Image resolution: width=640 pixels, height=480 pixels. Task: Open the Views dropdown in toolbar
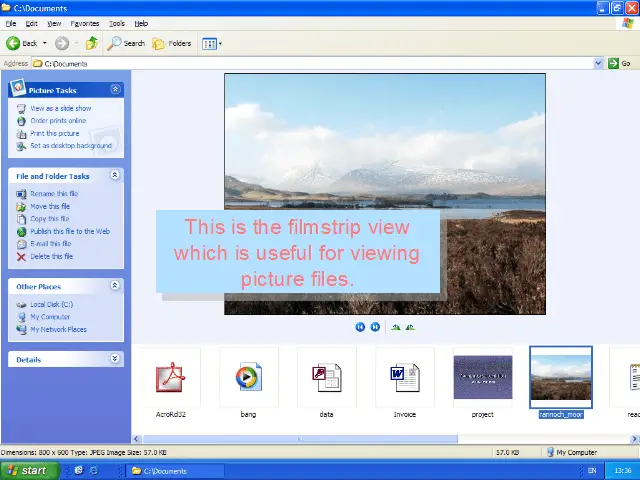pyautogui.click(x=211, y=43)
